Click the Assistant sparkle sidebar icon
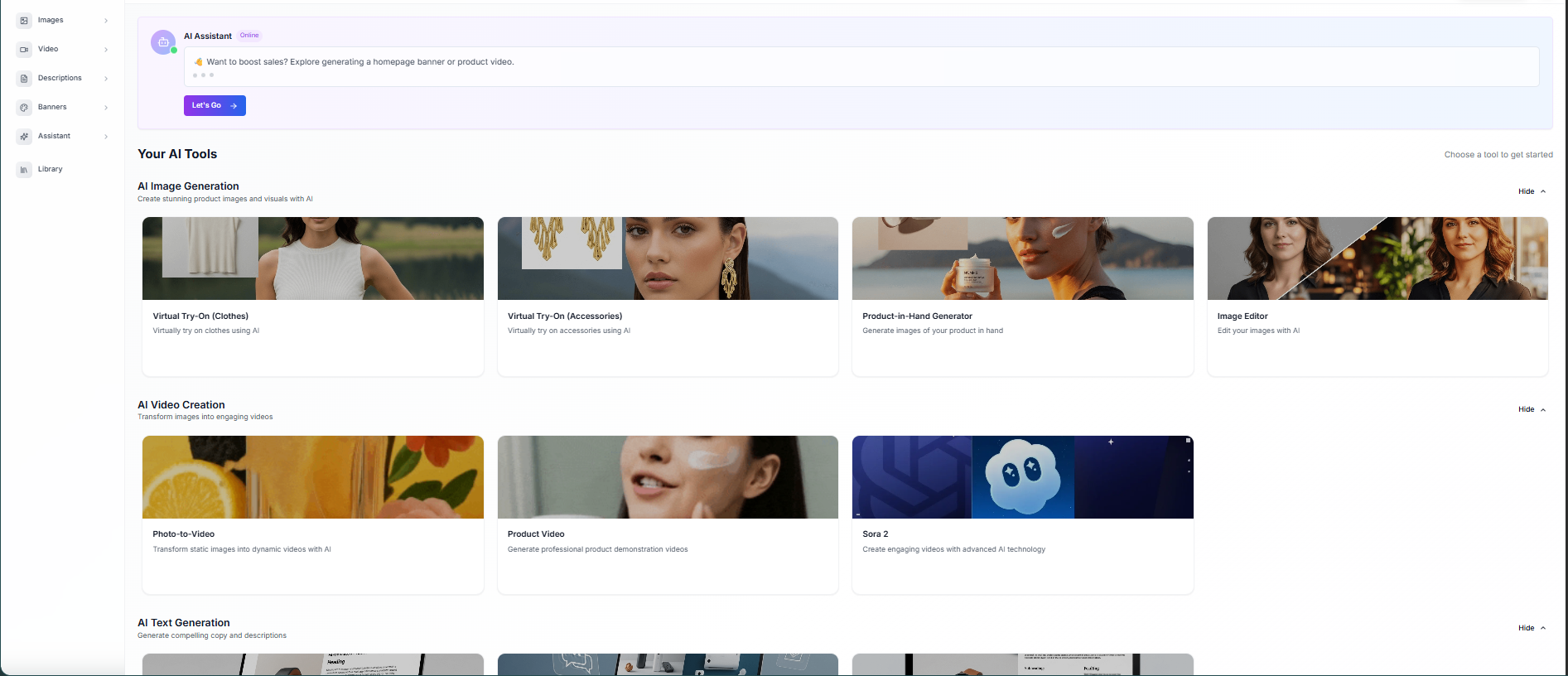Viewport: 1568px width, 676px height. (24, 136)
